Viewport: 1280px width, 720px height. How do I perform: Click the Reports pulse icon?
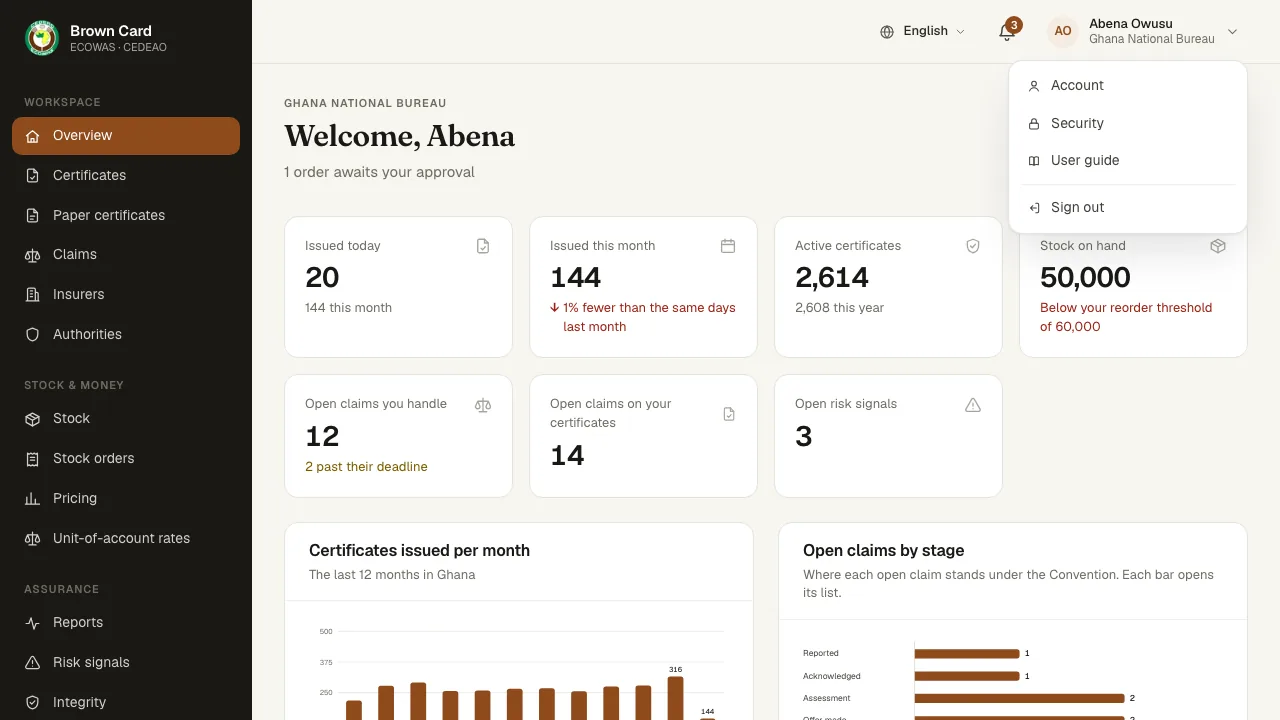coord(33,623)
